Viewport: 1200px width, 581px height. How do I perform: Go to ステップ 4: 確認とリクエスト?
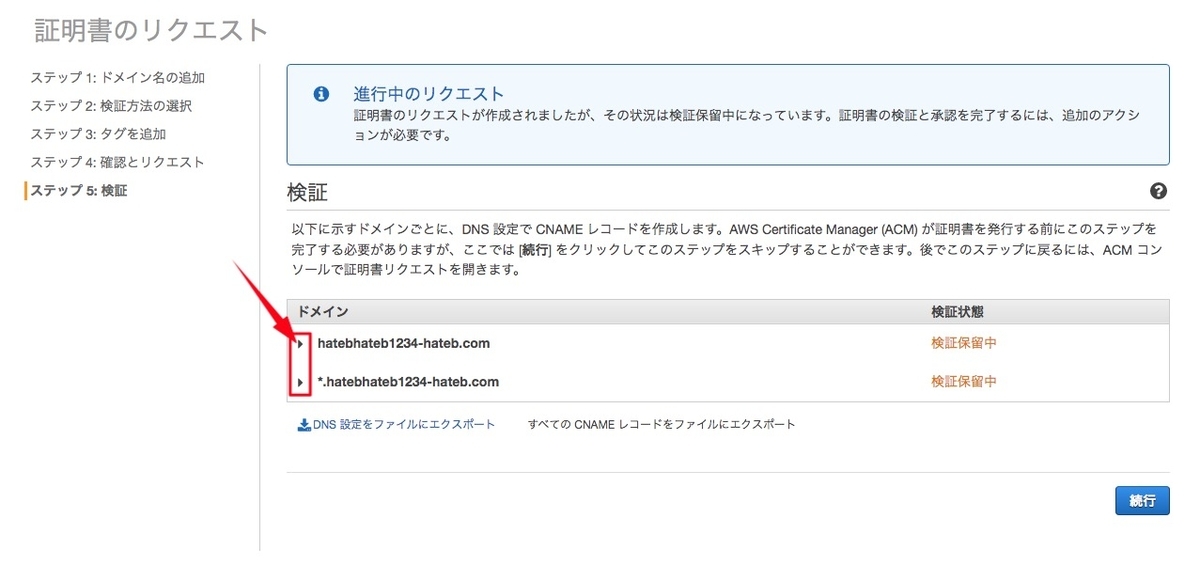pyautogui.click(x=117, y=162)
